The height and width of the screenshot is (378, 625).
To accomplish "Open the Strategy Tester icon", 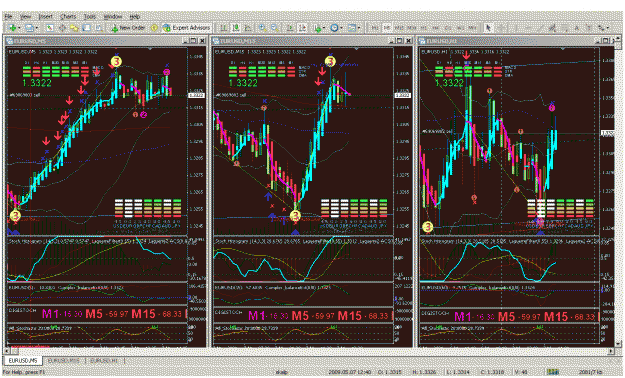I will pos(99,28).
